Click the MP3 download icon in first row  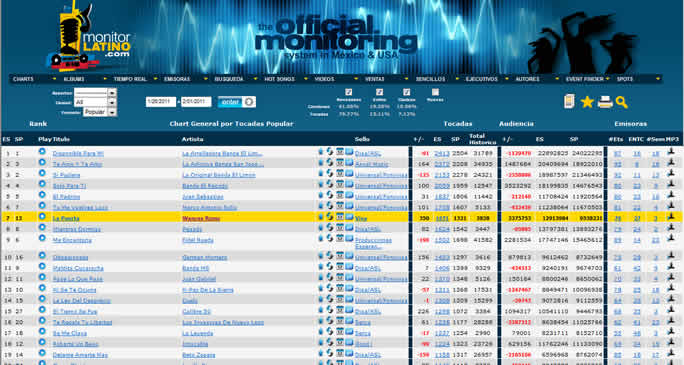[x=671, y=151]
